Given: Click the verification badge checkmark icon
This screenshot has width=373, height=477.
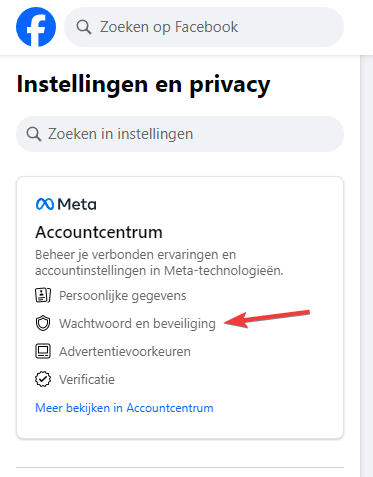Looking at the screenshot, I should pos(43,379).
